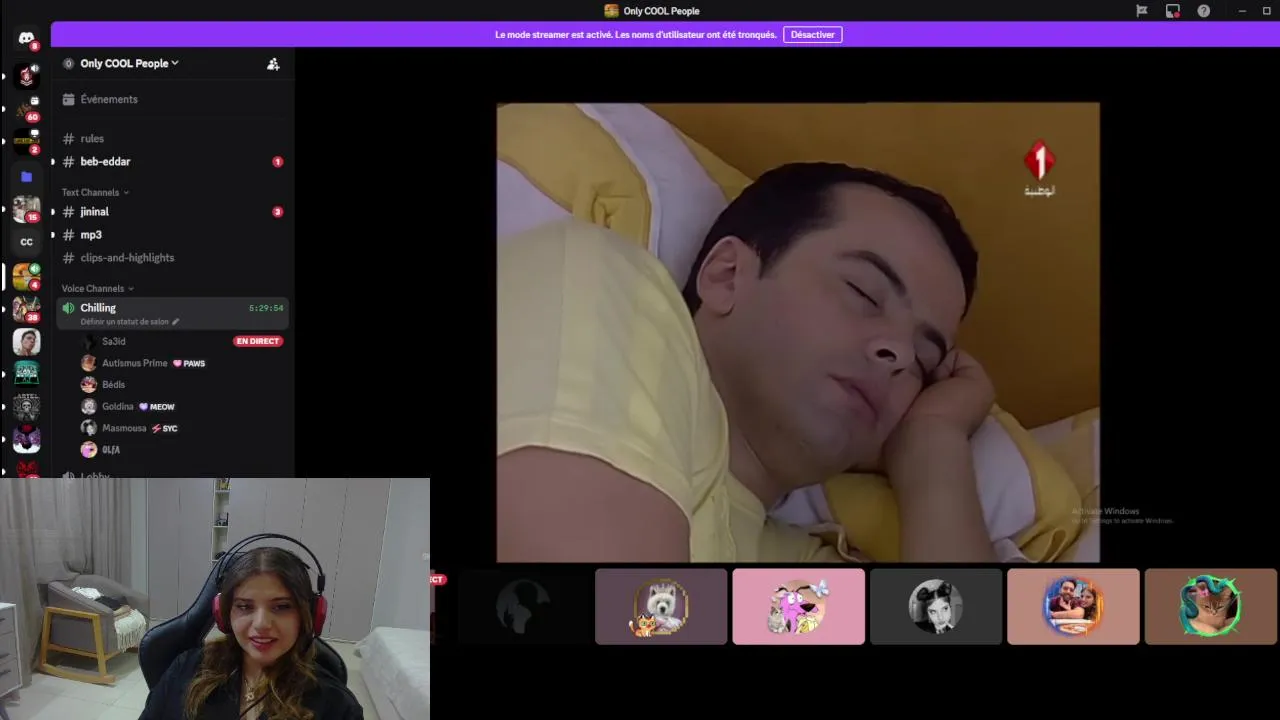Open the beb-eddar channel
Viewport: 1280px width, 720px height.
click(x=172, y=162)
